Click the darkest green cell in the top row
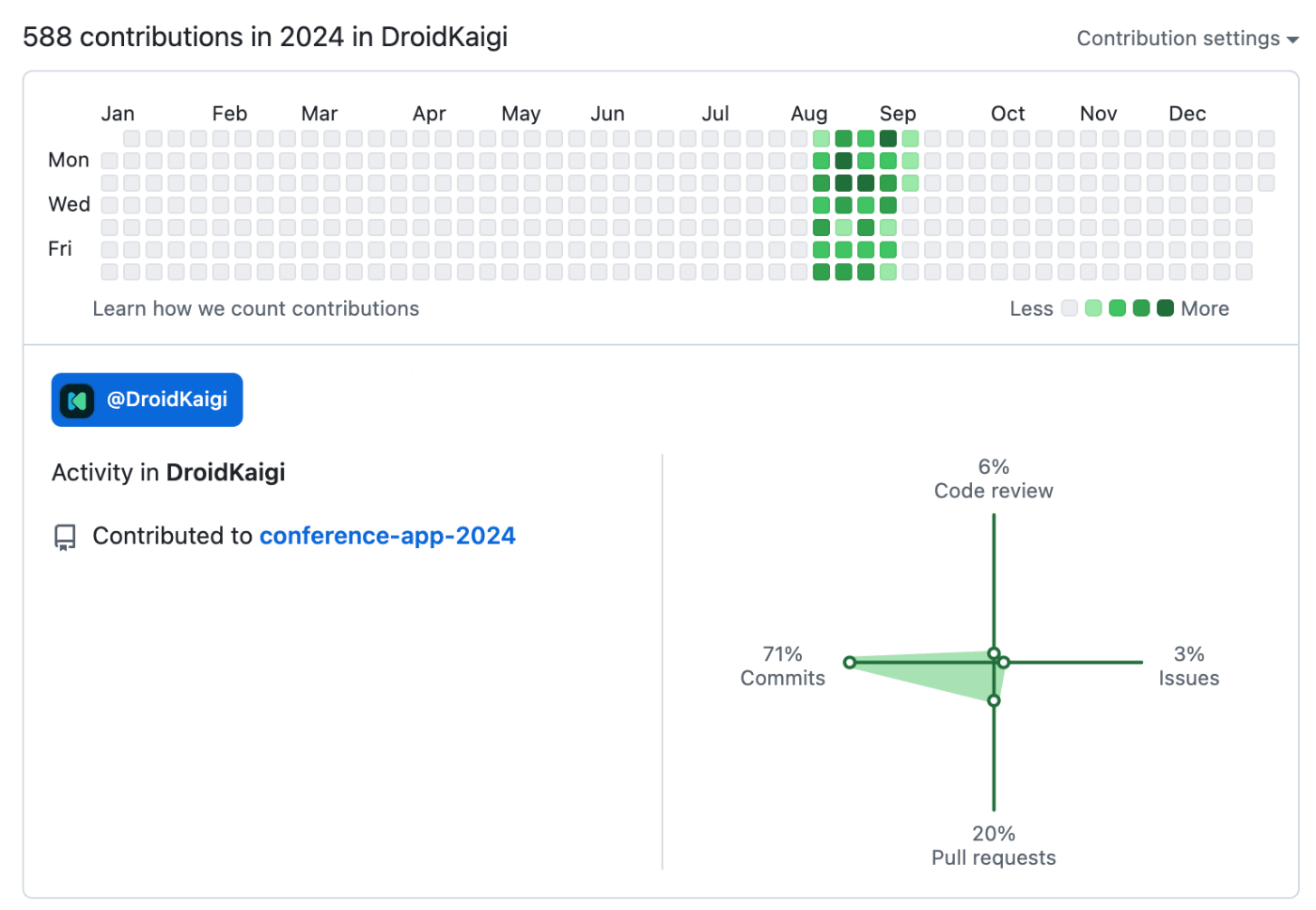Screen dimensions: 1316x910 coord(887,138)
